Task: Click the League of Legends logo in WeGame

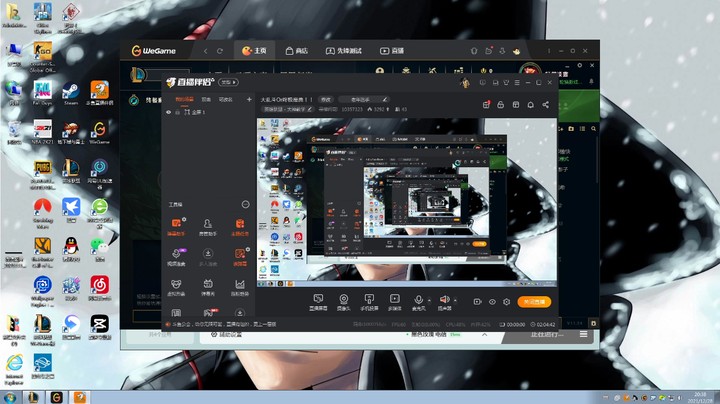Action: 138,75
